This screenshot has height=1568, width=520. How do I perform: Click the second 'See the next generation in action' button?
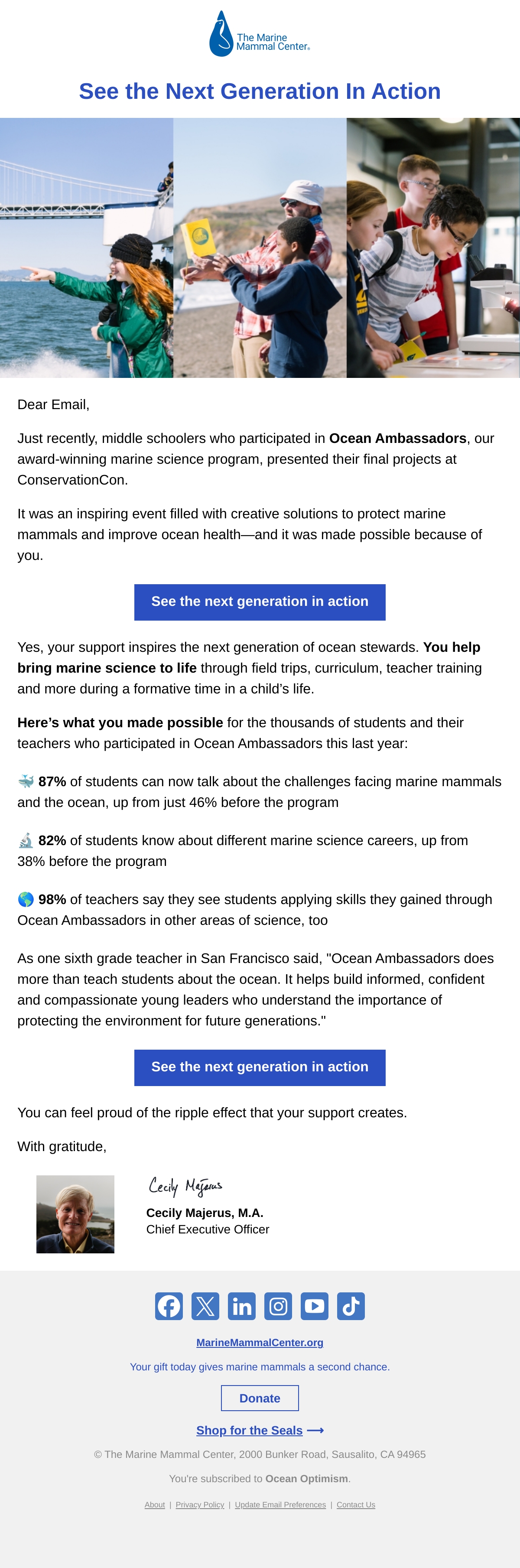(x=260, y=1067)
